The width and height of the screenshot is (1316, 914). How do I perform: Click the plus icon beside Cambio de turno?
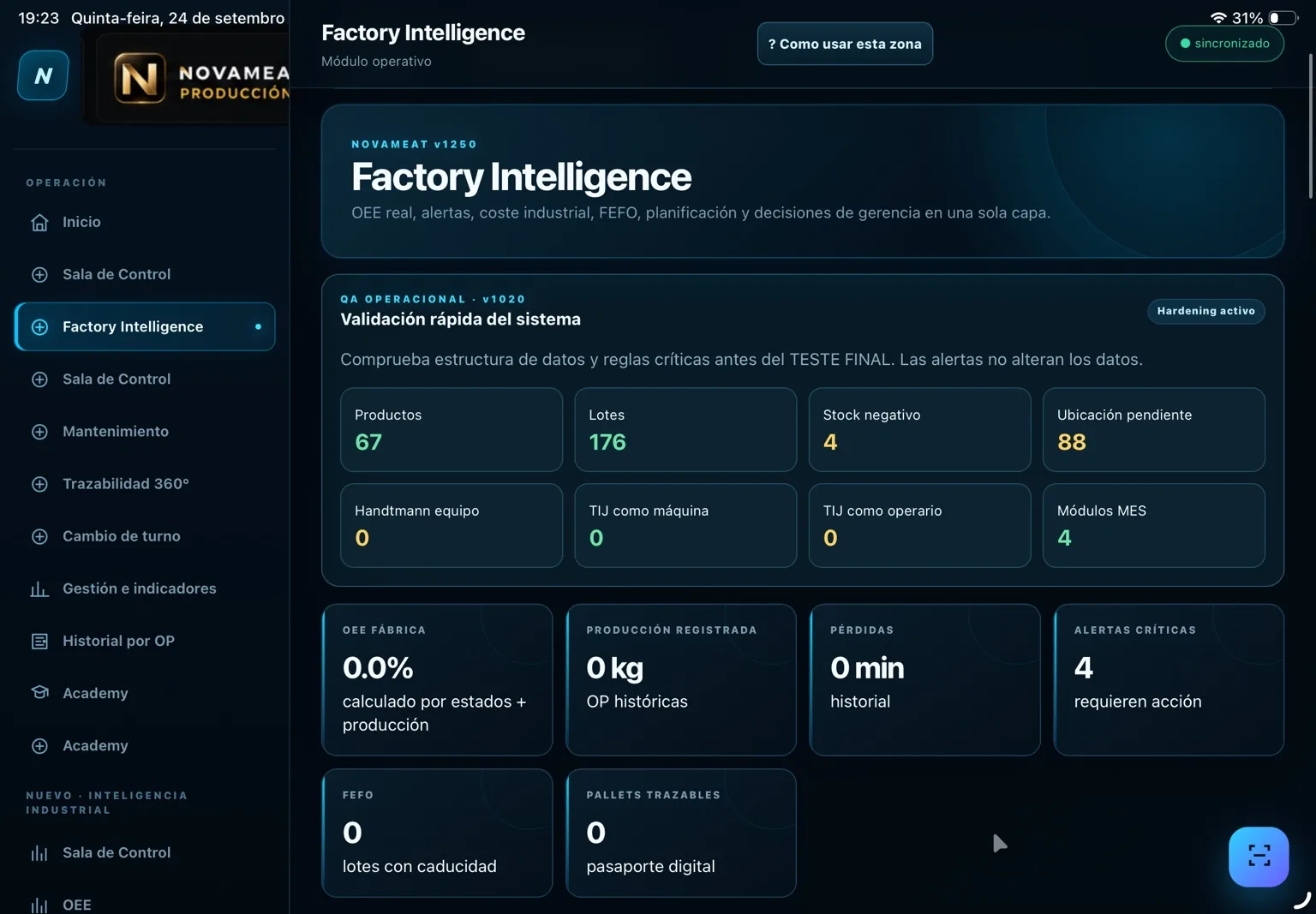pyautogui.click(x=39, y=536)
